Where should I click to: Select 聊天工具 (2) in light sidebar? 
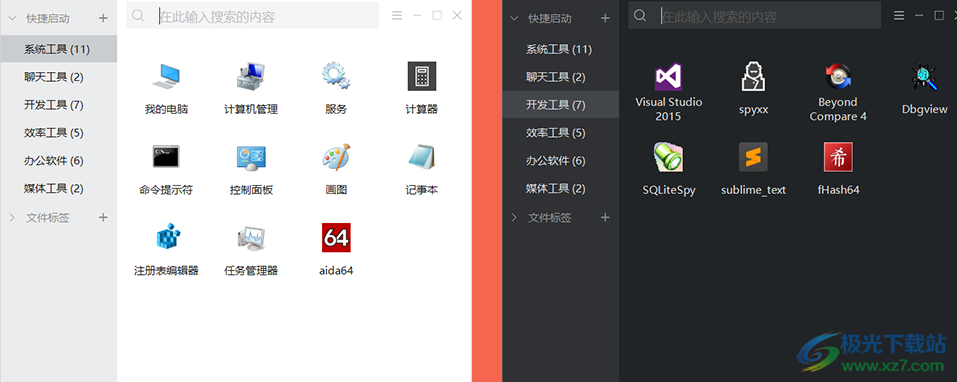58,77
